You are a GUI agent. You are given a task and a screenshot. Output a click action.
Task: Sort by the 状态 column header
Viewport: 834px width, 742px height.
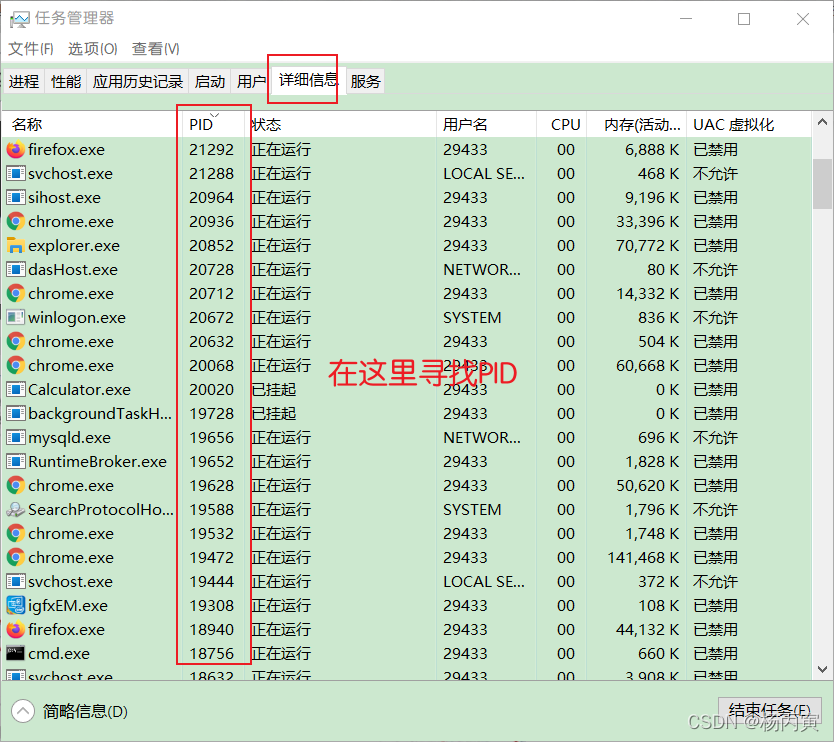(341, 124)
